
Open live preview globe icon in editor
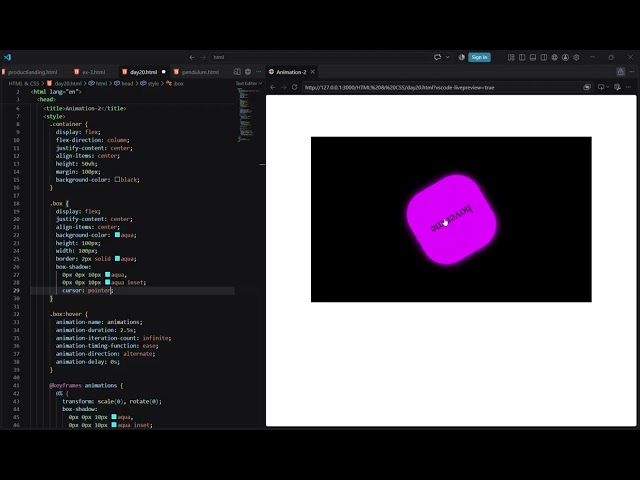(x=248, y=72)
